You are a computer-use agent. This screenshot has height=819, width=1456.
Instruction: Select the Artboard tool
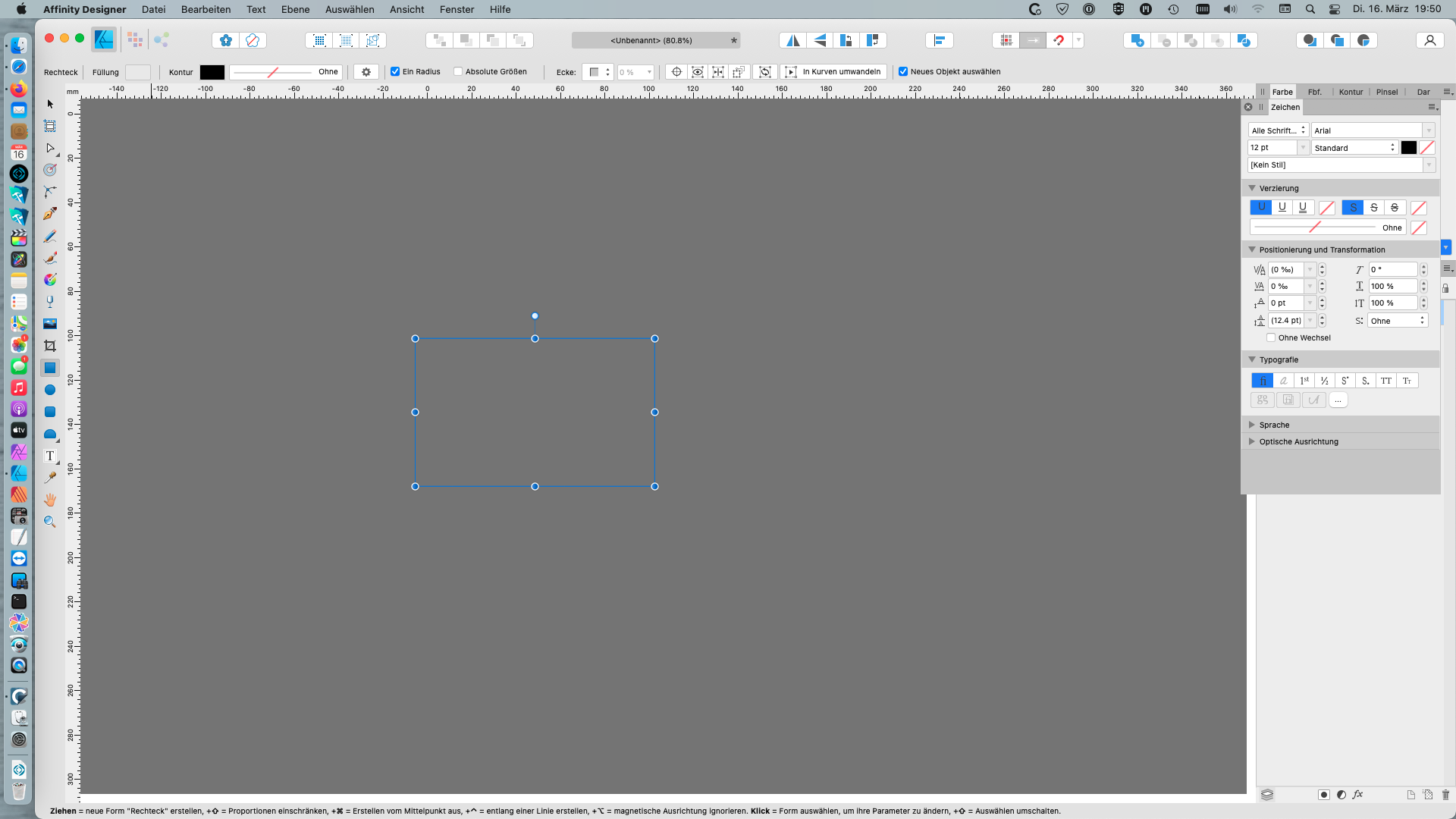click(50, 126)
